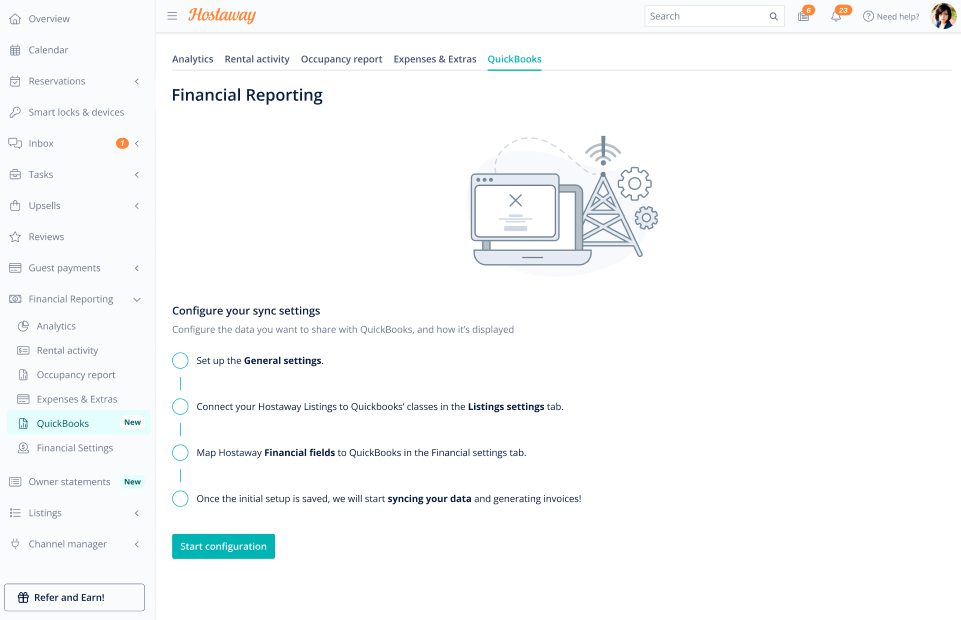Open the user profile avatar
This screenshot has height=620, width=961.
click(x=943, y=16)
